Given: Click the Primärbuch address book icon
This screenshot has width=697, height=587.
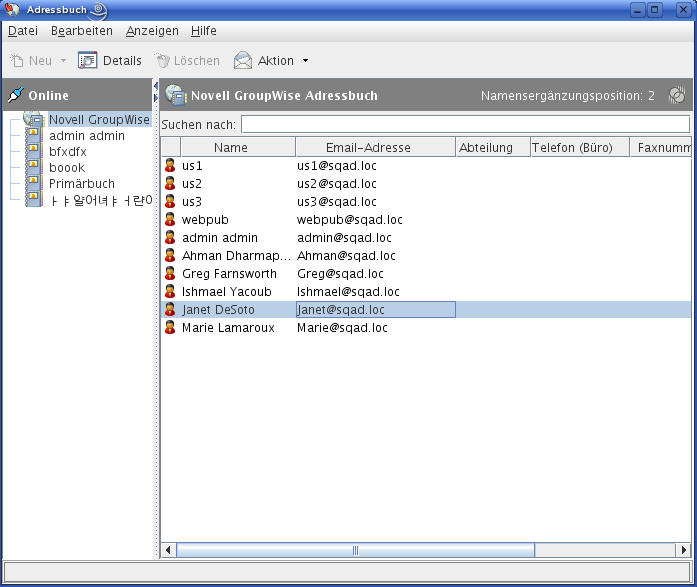Looking at the screenshot, I should tap(34, 184).
